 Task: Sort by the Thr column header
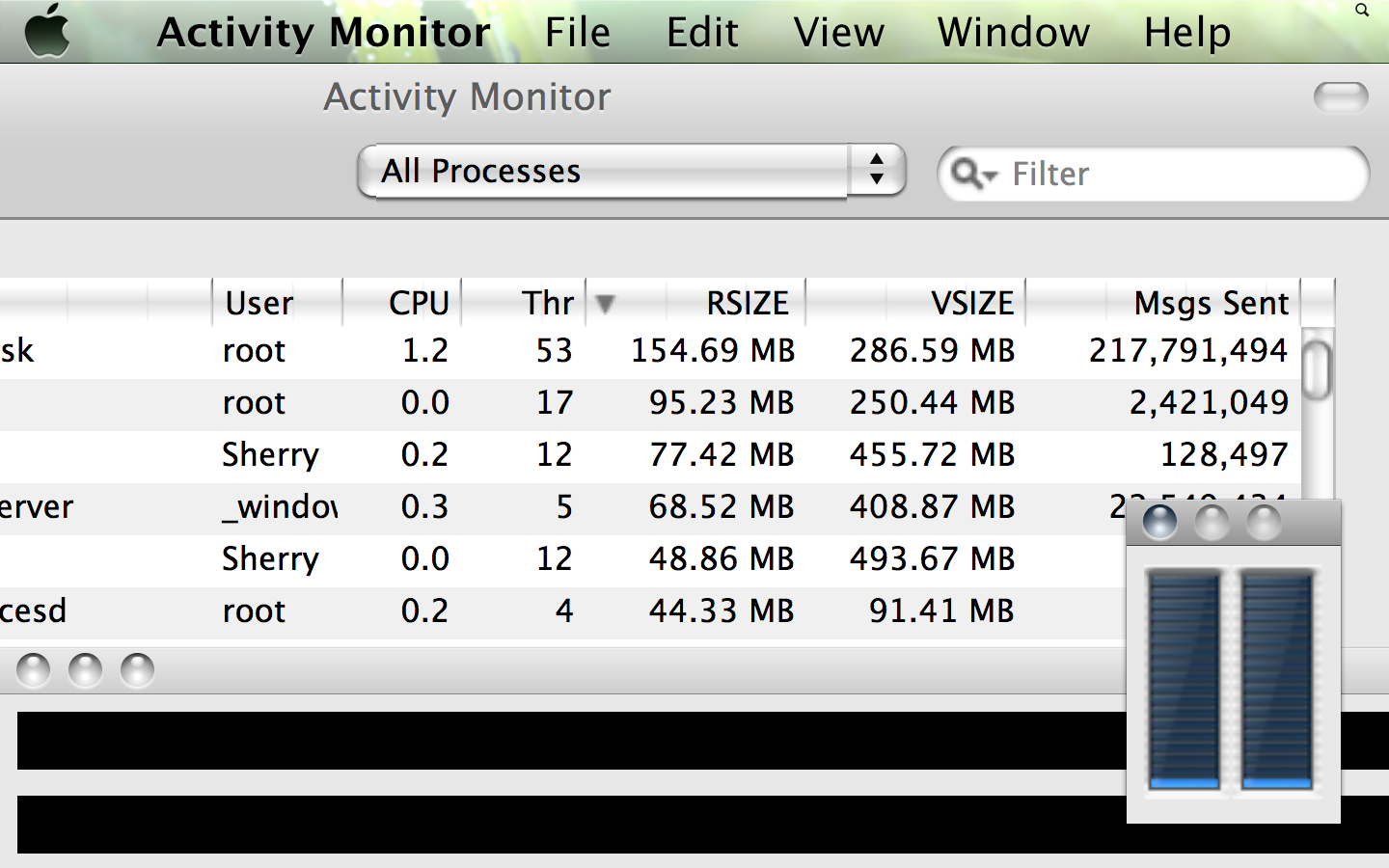pos(524,303)
